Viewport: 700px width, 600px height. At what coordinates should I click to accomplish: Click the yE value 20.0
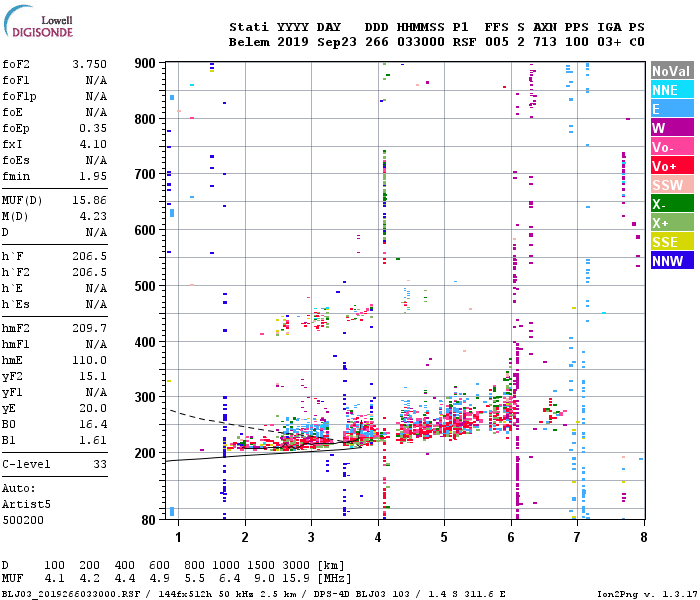point(93,408)
